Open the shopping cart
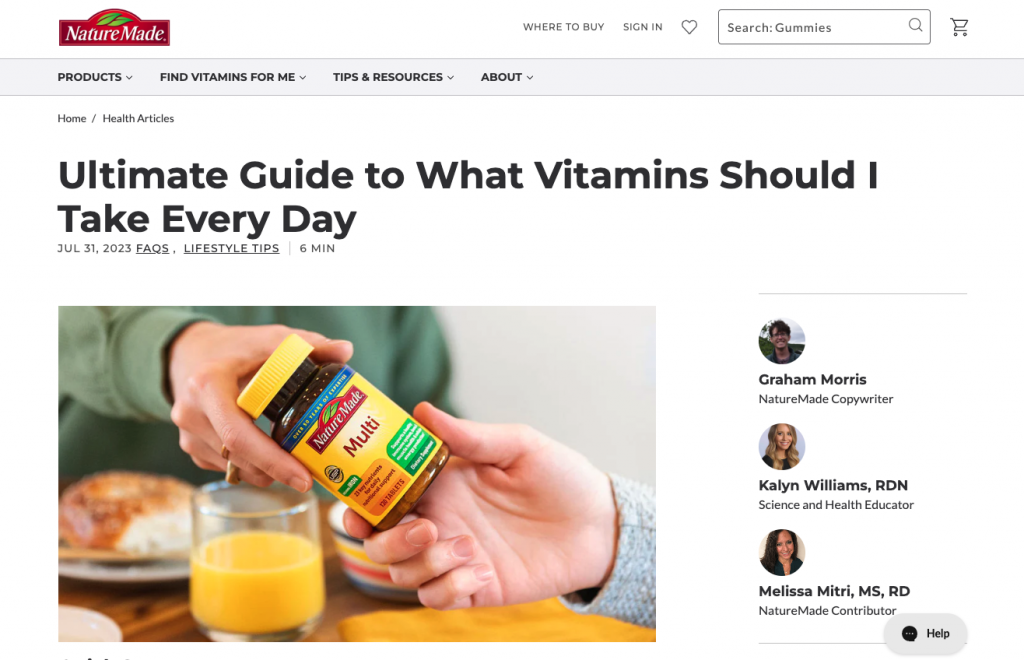This screenshot has height=660, width=1024. pyautogui.click(x=959, y=27)
